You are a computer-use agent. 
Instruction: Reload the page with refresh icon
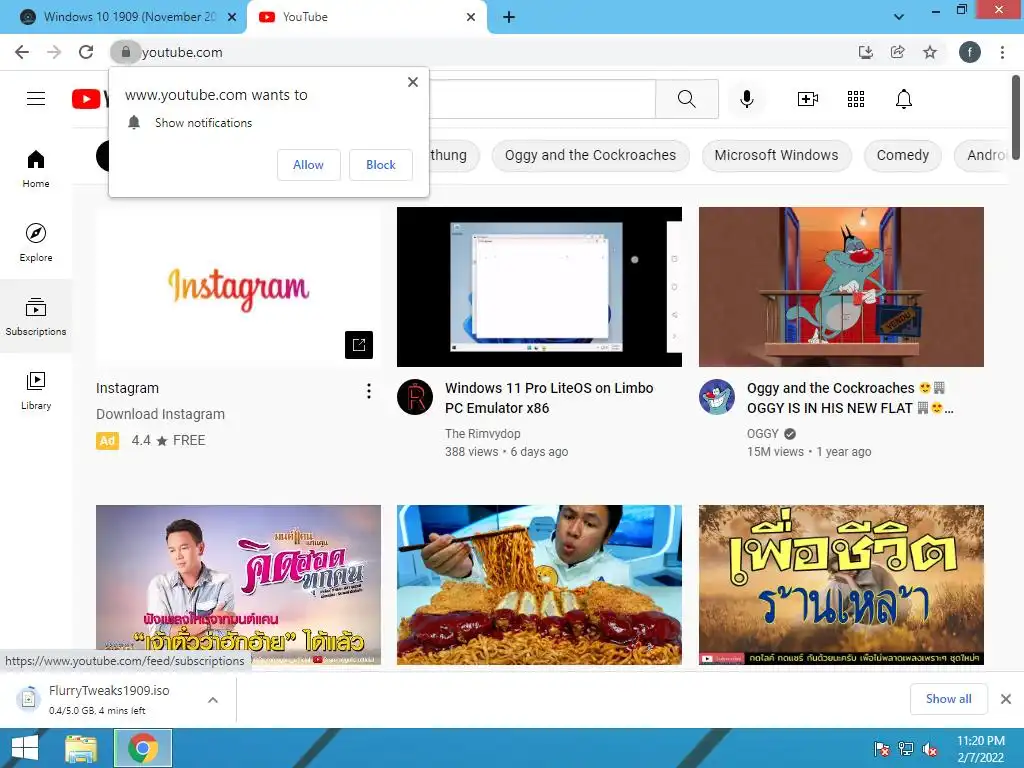(x=86, y=52)
